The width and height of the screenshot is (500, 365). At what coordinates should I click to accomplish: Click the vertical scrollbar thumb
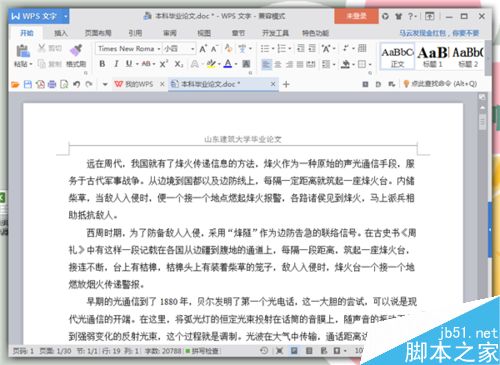(482, 122)
